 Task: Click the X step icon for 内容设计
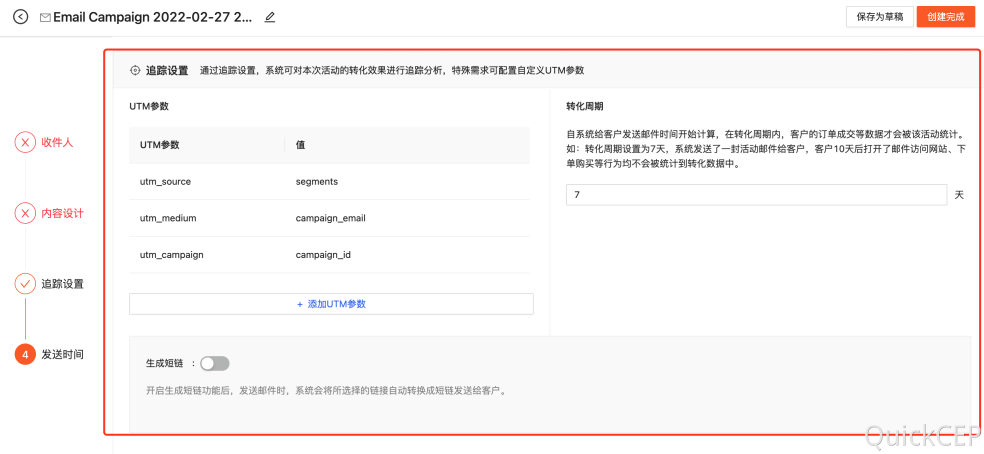(x=25, y=213)
